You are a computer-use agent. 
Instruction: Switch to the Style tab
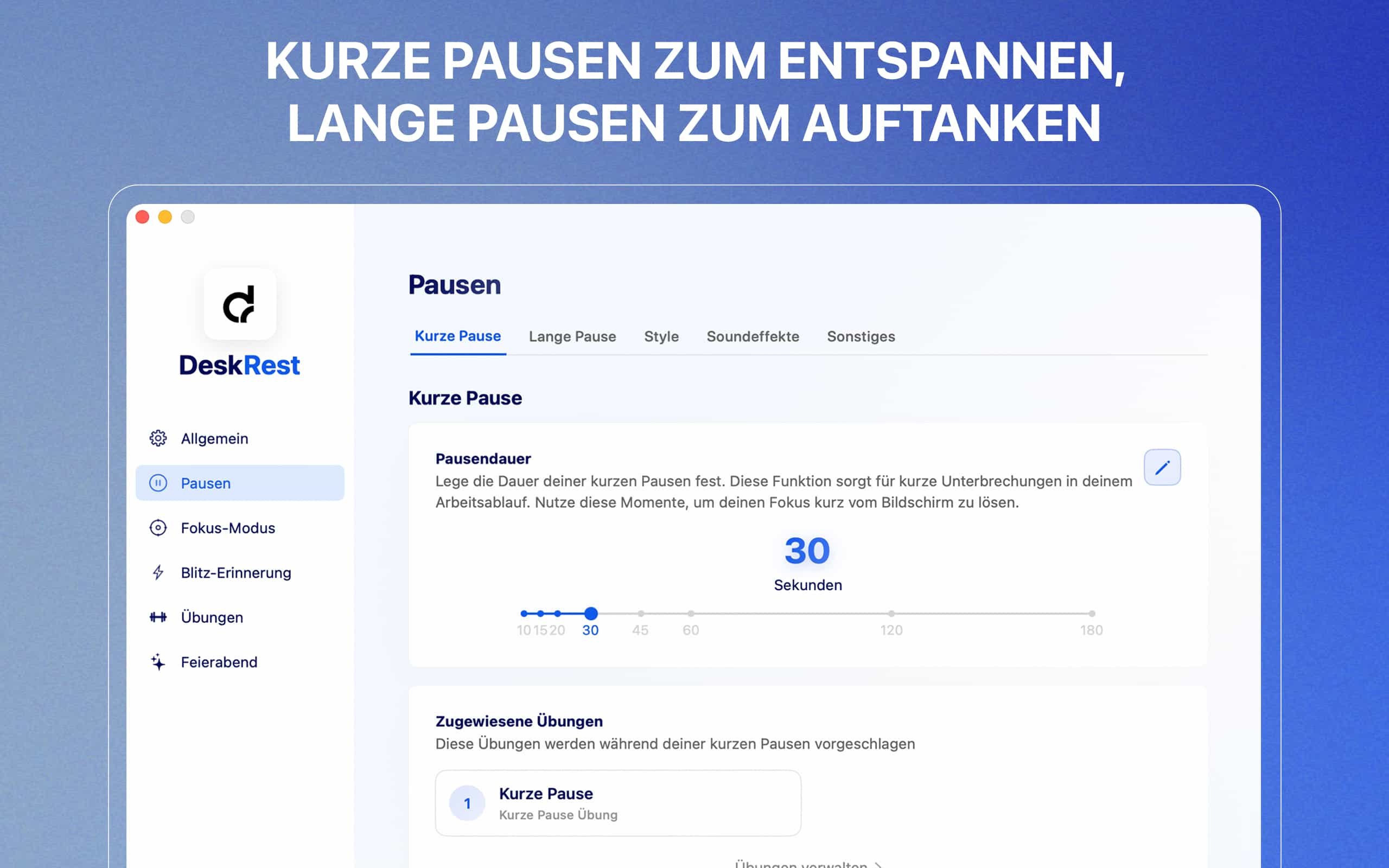661,336
